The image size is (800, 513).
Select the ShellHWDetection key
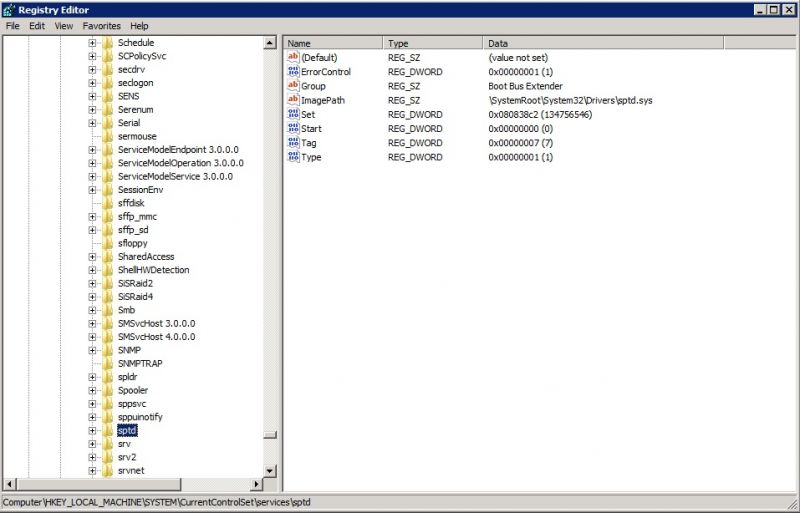tap(153, 270)
